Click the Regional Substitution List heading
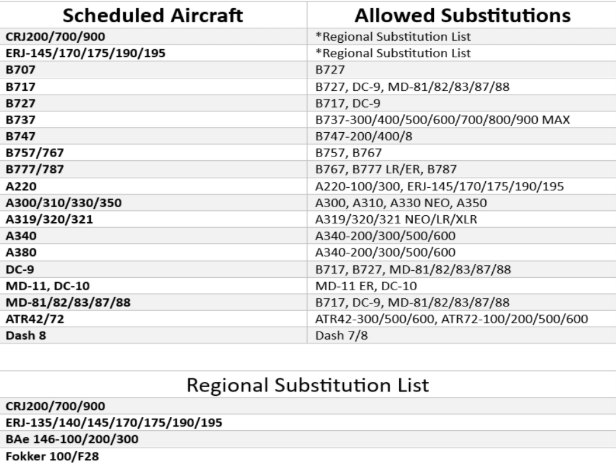Image resolution: width=616 pixels, height=463 pixels. tap(308, 385)
